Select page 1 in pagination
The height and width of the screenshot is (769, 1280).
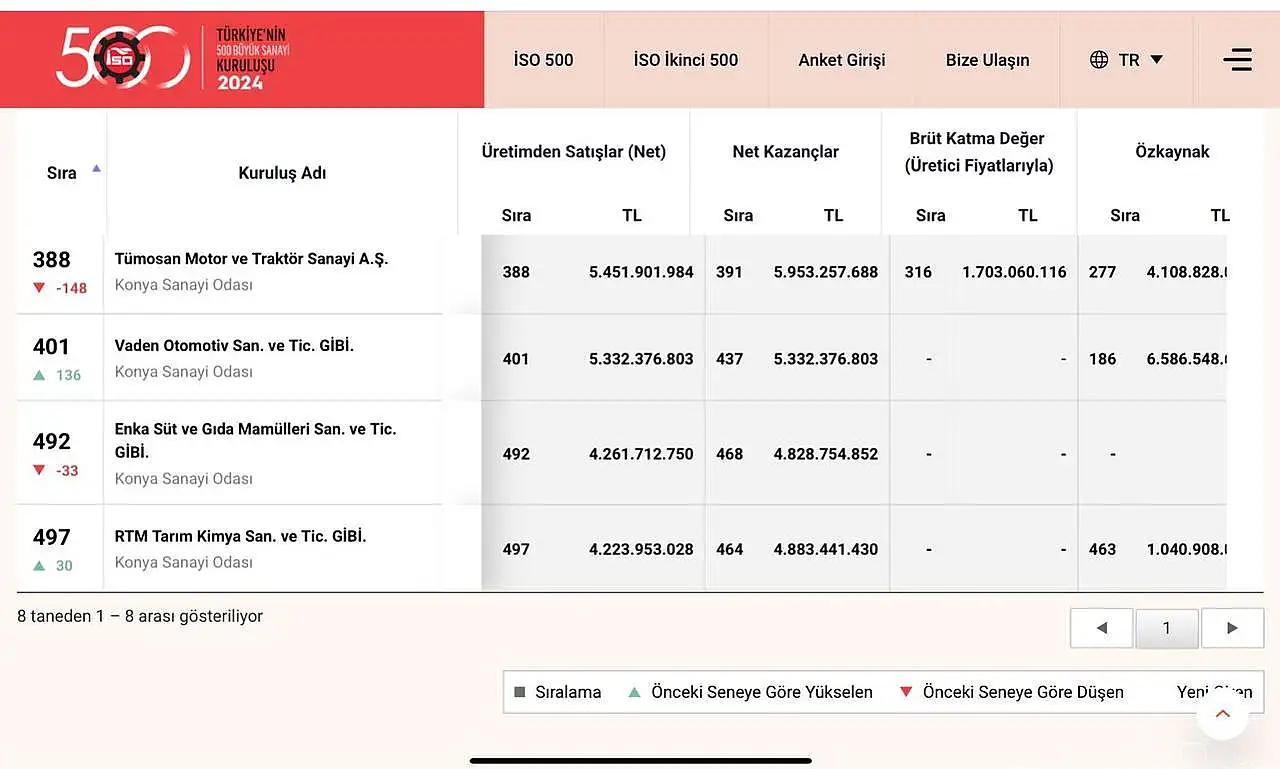(x=1166, y=628)
